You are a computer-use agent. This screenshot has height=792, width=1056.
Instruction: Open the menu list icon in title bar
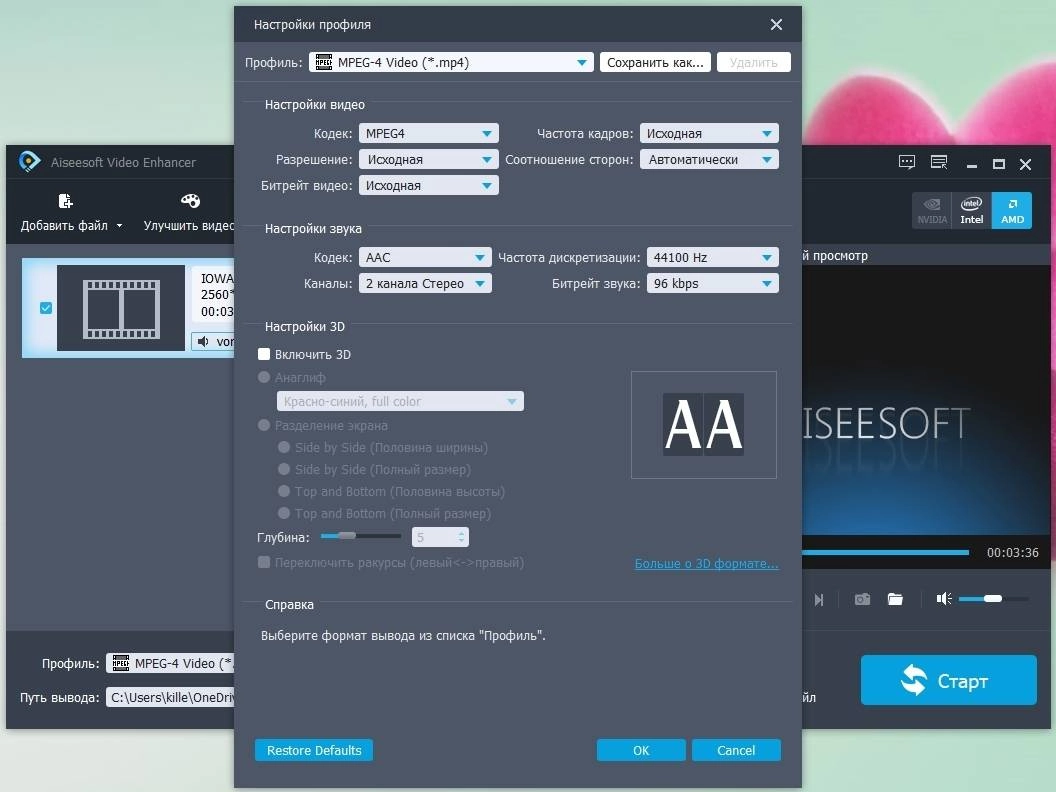click(939, 163)
